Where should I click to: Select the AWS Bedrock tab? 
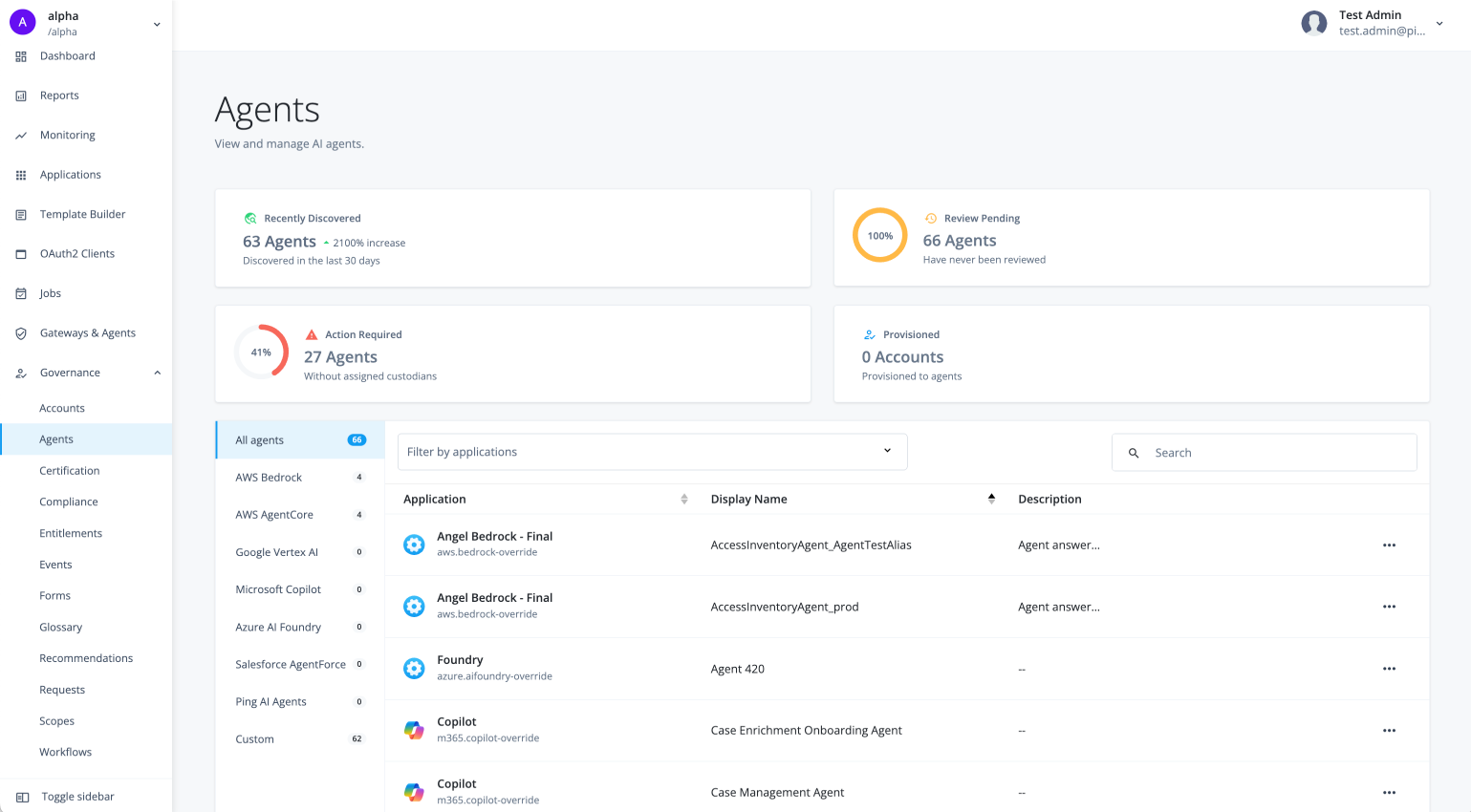[x=300, y=478]
